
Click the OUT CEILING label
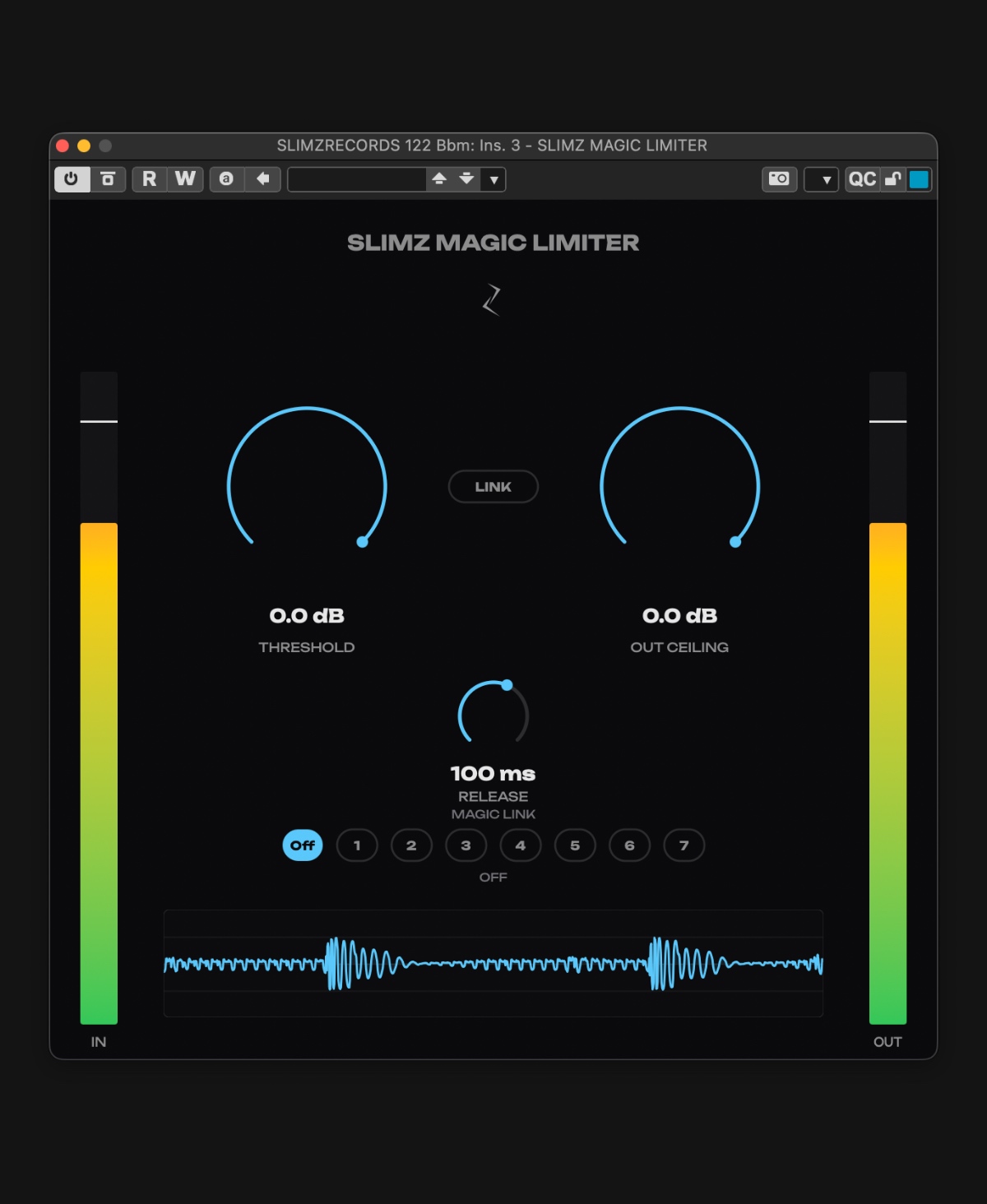(x=680, y=647)
